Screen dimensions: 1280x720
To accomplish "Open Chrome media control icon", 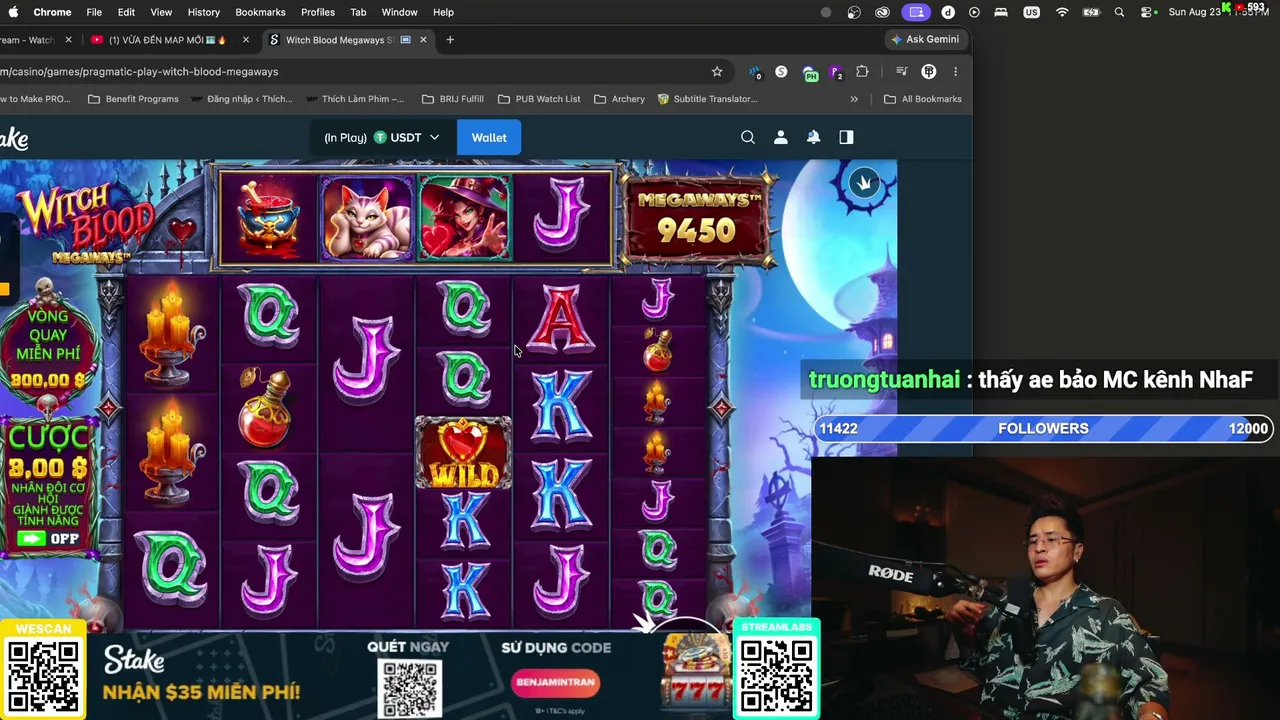I will point(901,72).
